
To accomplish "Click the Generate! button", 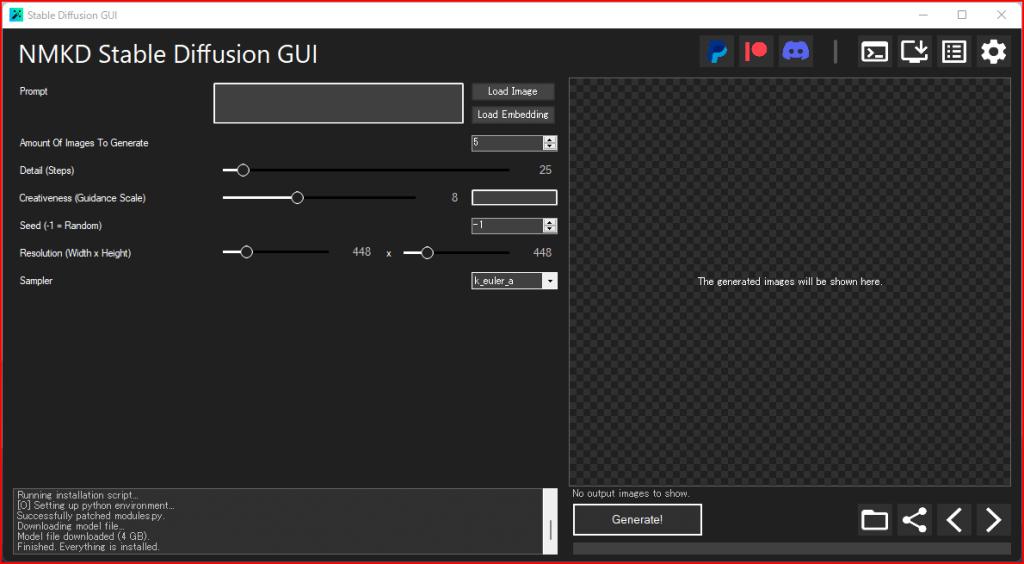I will 637,520.
